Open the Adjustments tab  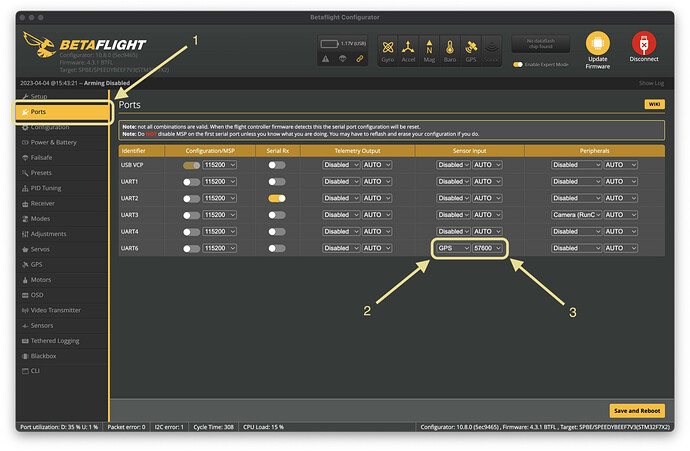pos(62,234)
